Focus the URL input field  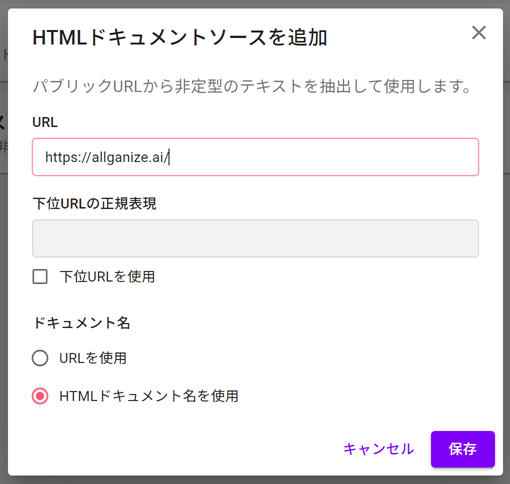coord(255,157)
